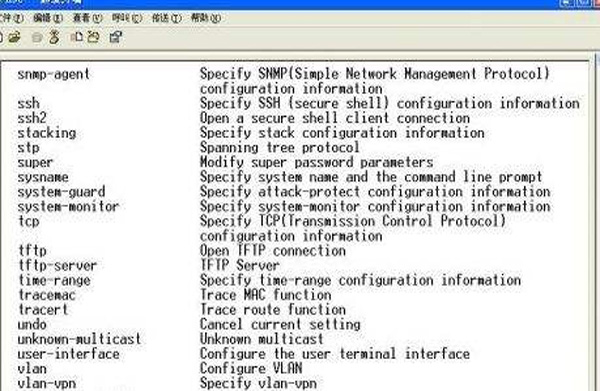Screen dimensions: 600x391
Task: Click 'Configure the user terminal interface'
Action: 335,354
